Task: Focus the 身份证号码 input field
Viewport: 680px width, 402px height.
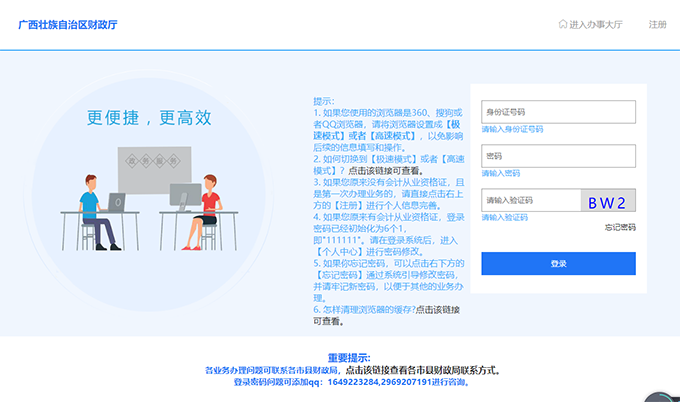Action: 558,112
